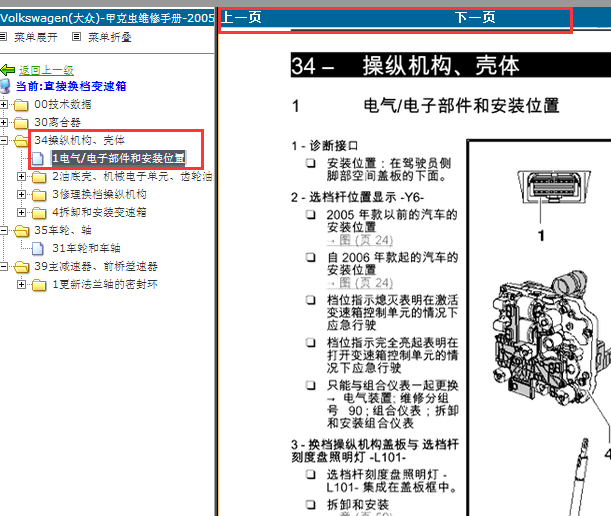Expand the 30离合器 folder node
Screen dimensions: 611x516
4,122
